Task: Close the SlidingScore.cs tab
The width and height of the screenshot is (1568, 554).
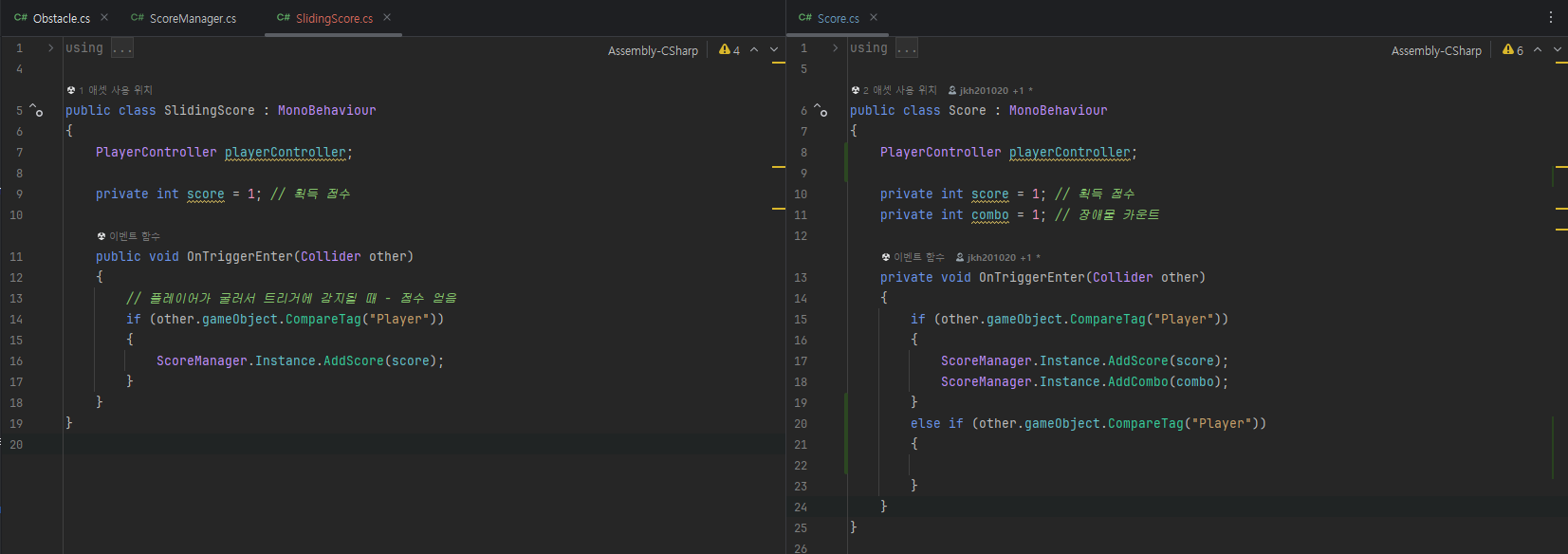Action: (387, 18)
